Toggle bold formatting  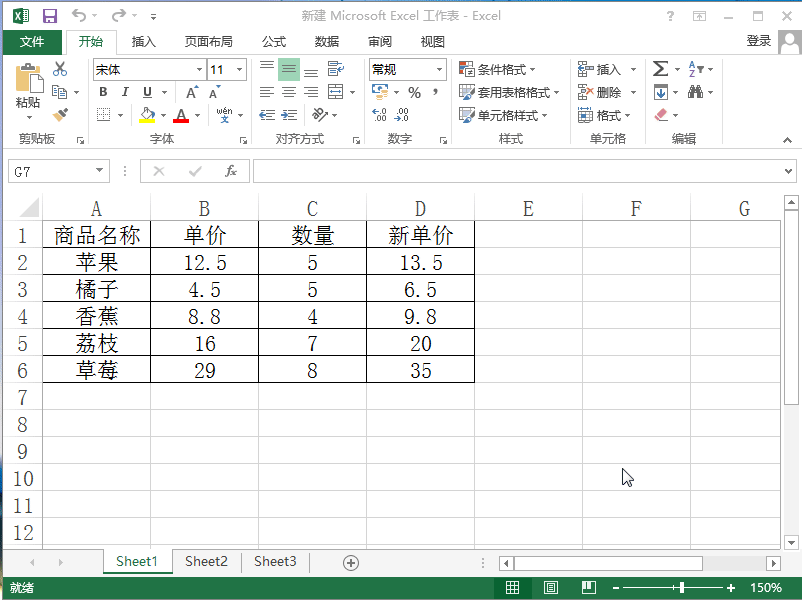pos(103,91)
